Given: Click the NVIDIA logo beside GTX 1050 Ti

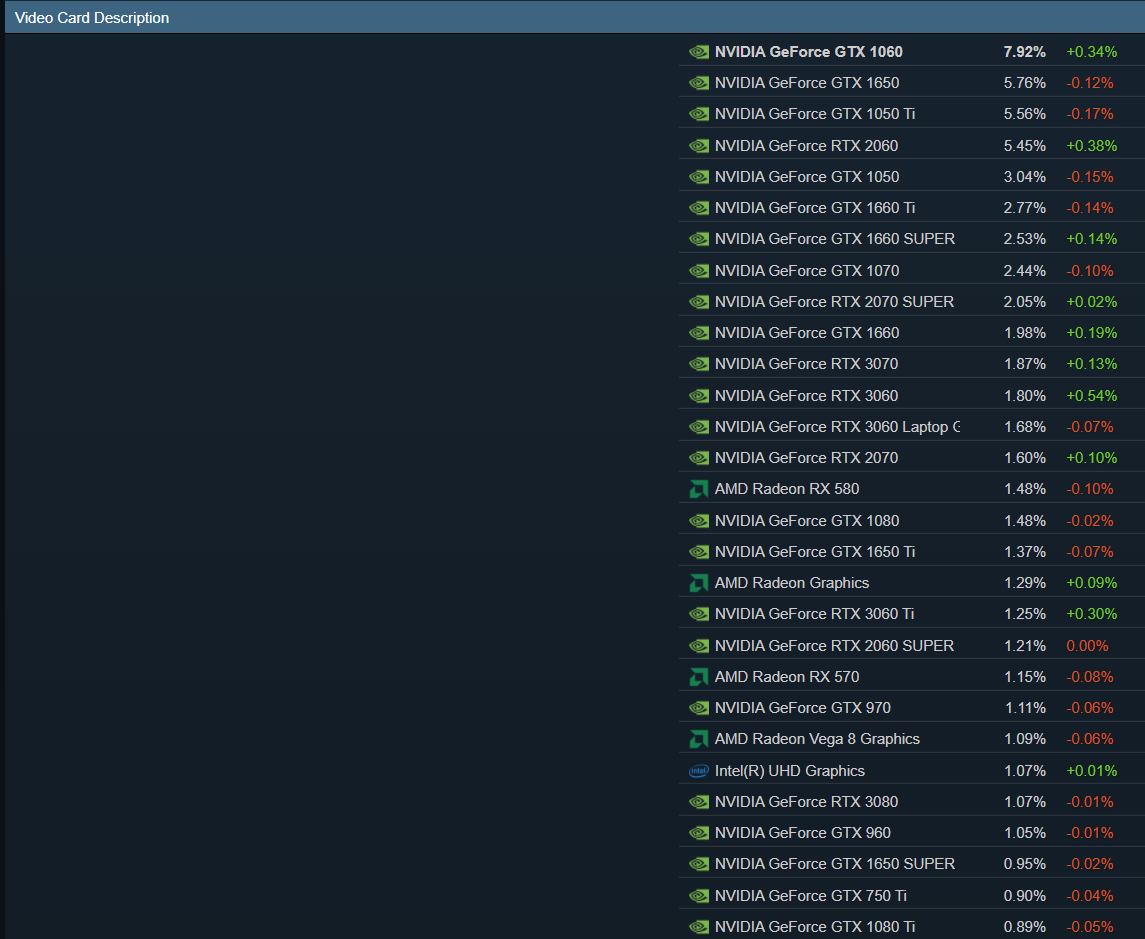Looking at the screenshot, I should point(699,114).
